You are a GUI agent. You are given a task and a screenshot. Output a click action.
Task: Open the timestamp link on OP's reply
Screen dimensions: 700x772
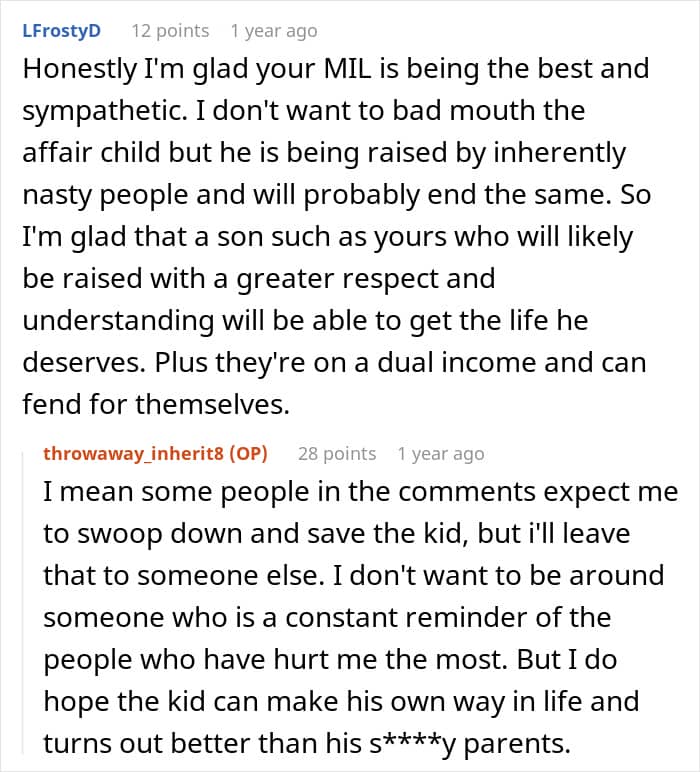coord(440,454)
